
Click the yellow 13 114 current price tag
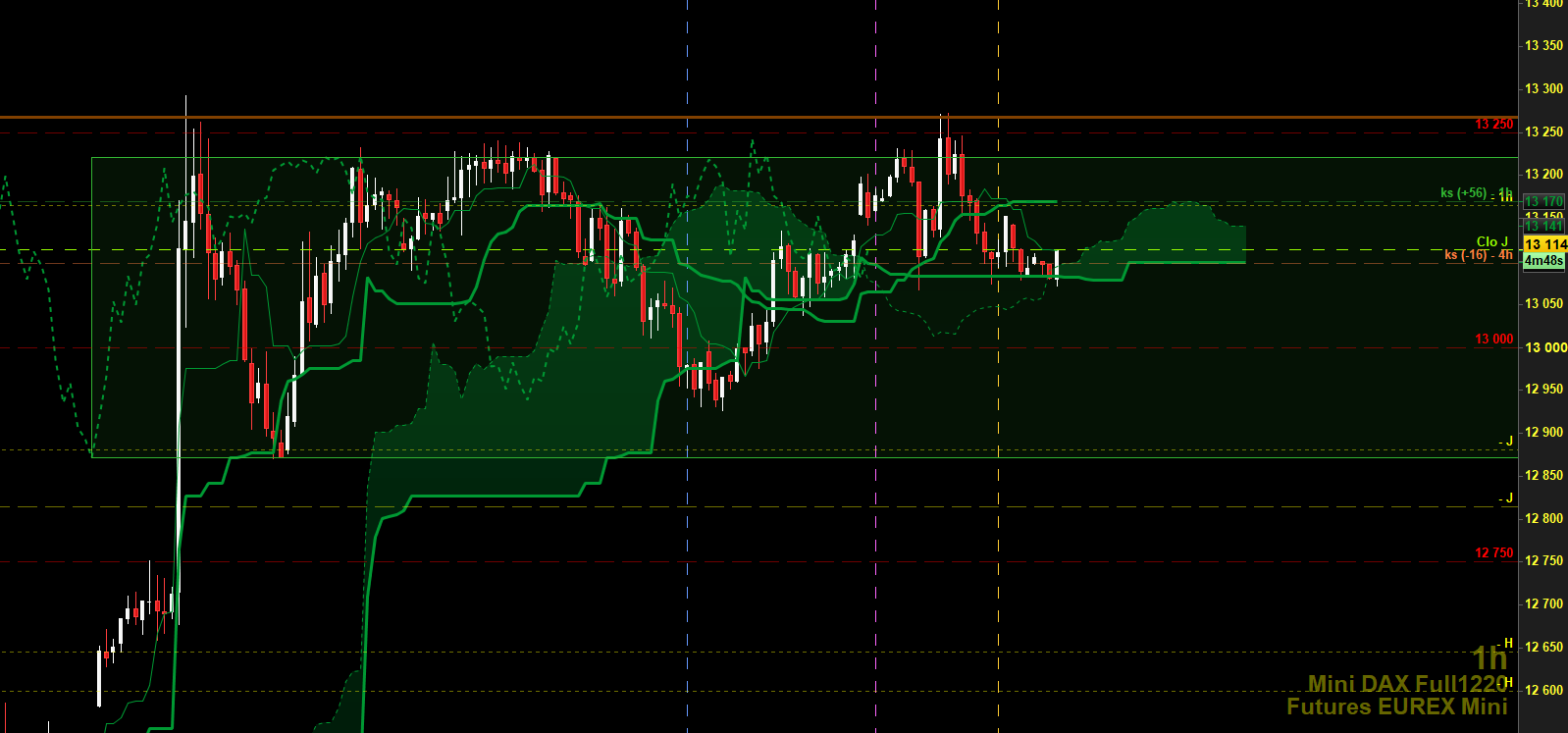click(x=1544, y=244)
